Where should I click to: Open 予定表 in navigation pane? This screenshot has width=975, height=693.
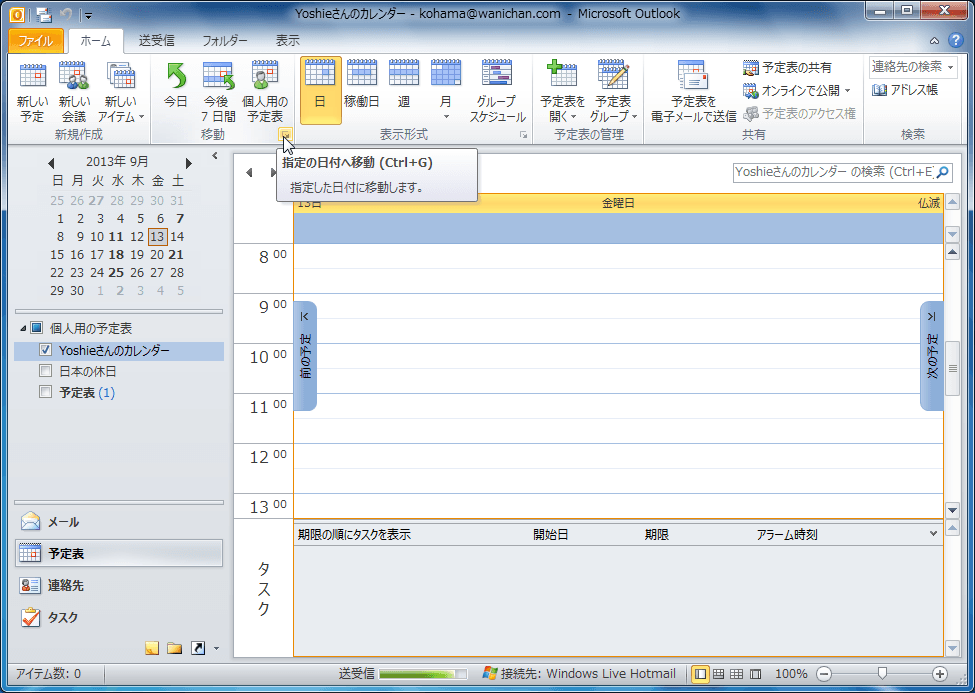coord(119,553)
